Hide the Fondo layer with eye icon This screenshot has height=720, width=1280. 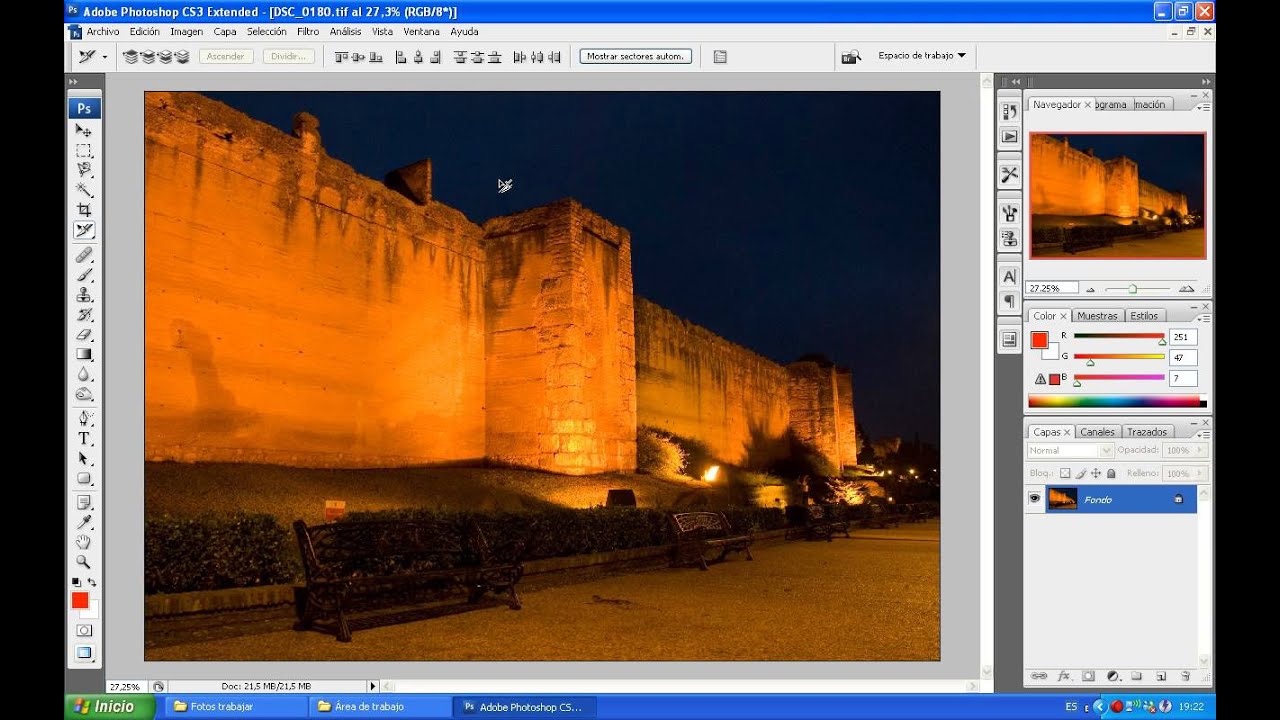point(1034,499)
